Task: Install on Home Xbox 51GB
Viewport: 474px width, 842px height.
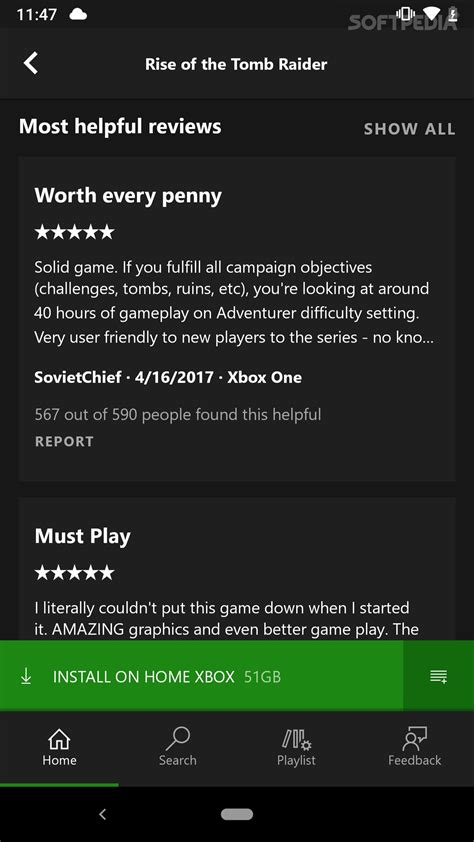Action: click(x=201, y=677)
